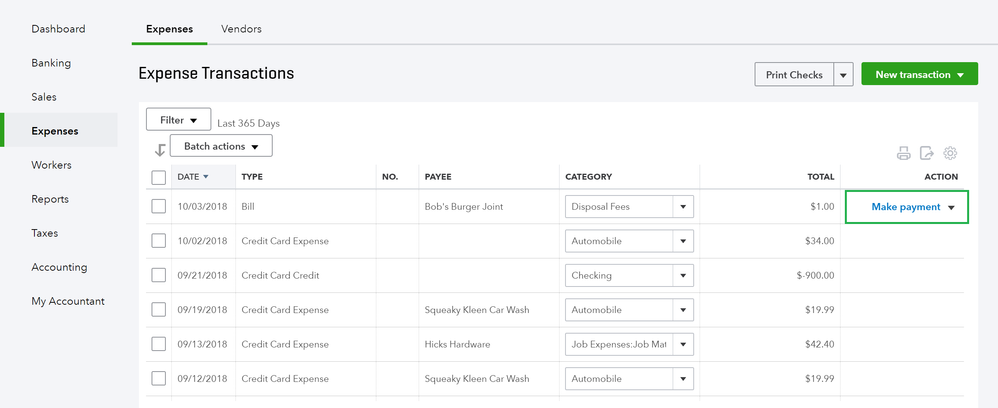Open the Filter dropdown
998x408 pixels.
tap(178, 120)
